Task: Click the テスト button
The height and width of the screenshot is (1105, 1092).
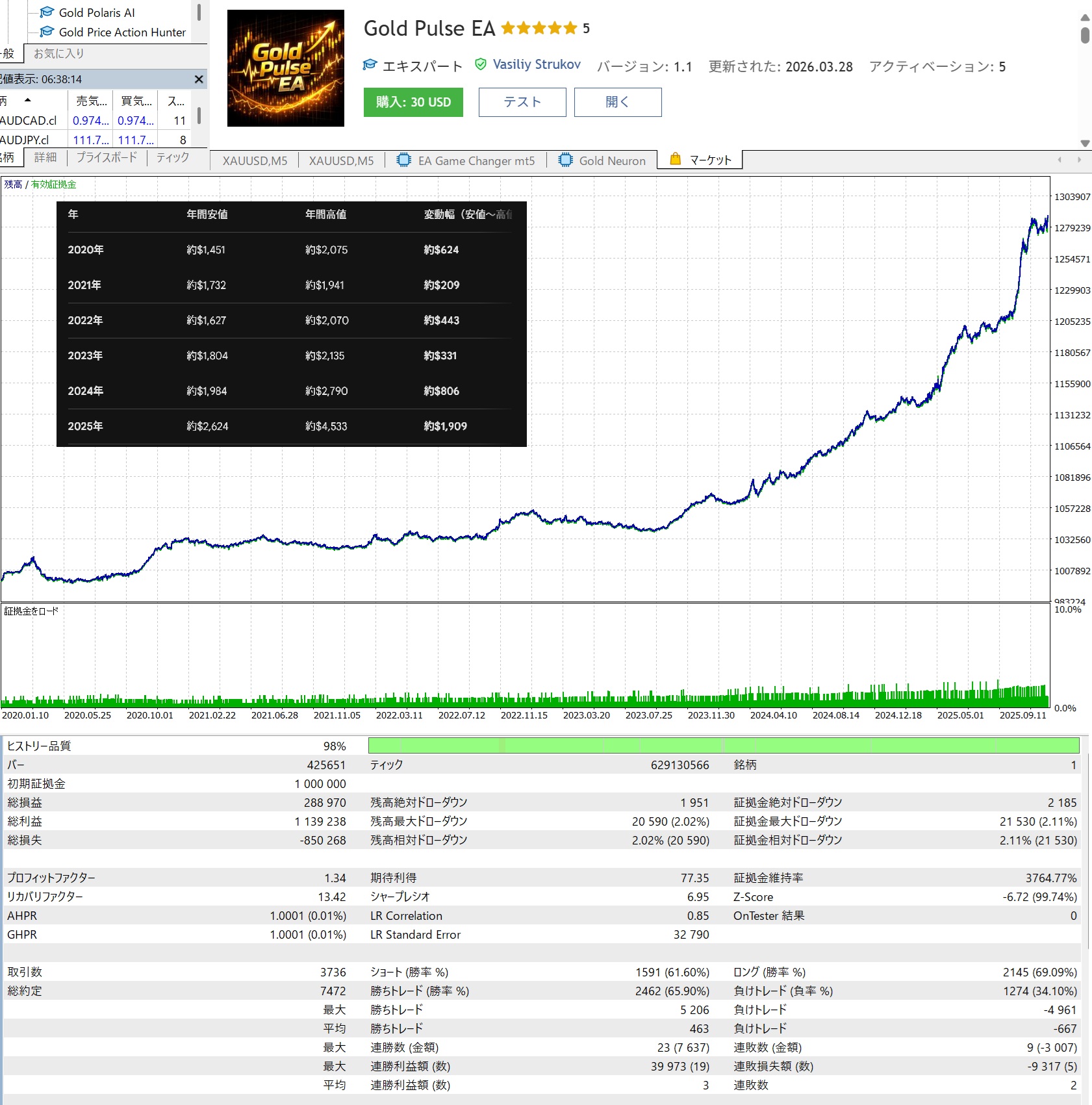Action: point(522,102)
